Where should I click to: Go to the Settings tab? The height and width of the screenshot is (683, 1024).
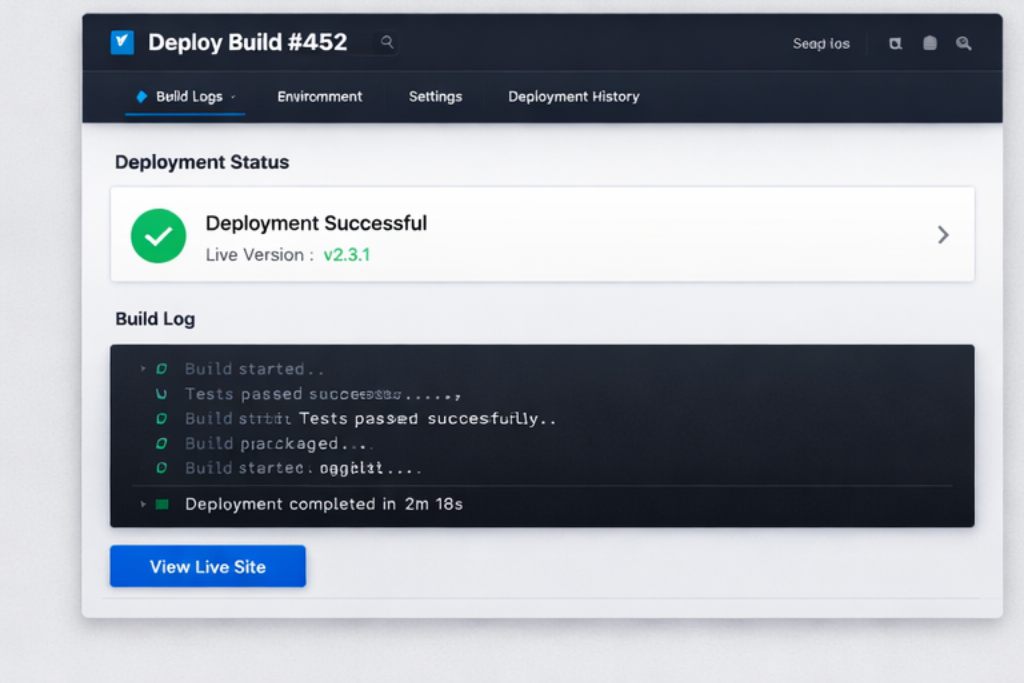coord(436,97)
